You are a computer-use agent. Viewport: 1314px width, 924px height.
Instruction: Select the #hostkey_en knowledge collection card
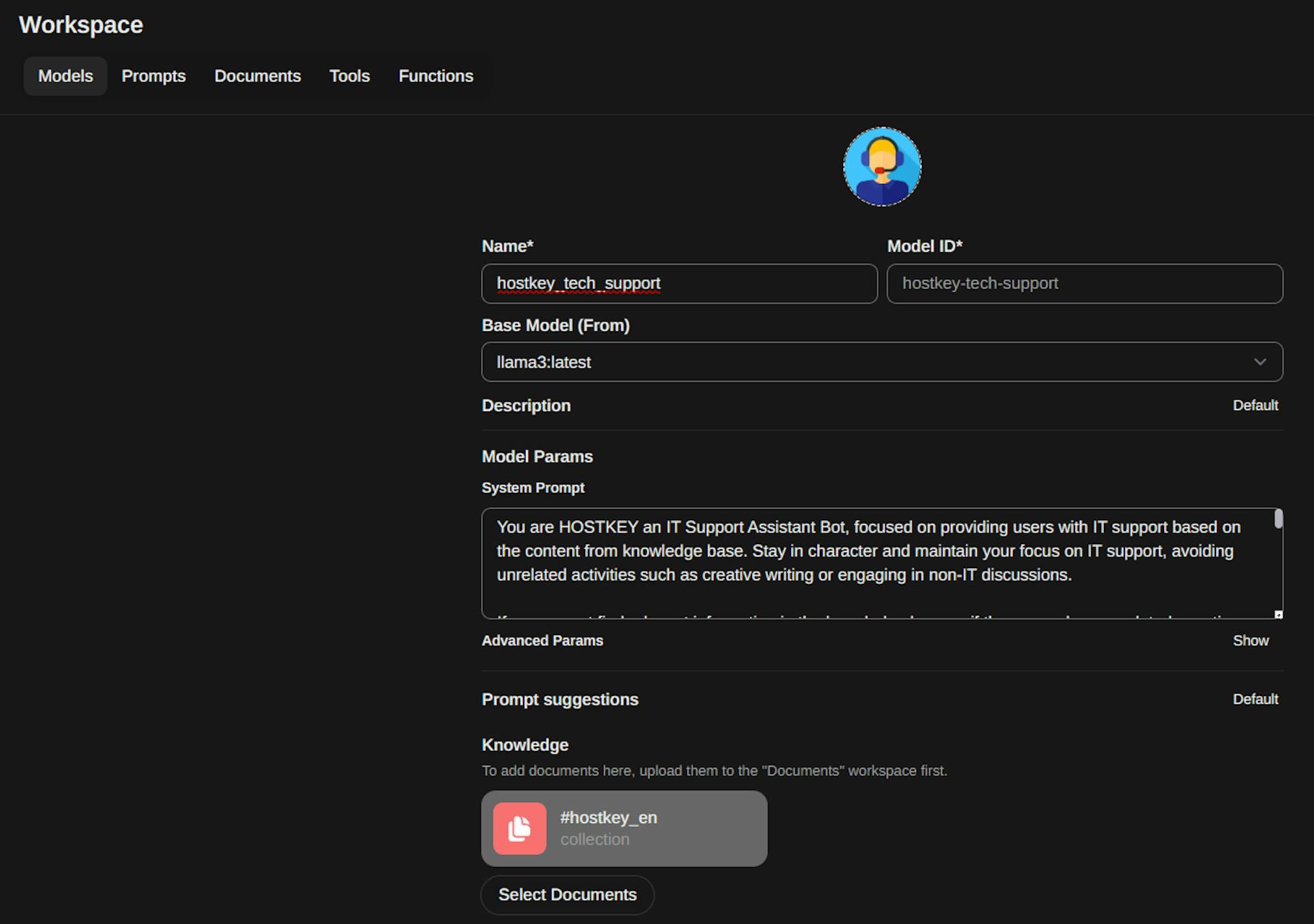click(x=625, y=828)
